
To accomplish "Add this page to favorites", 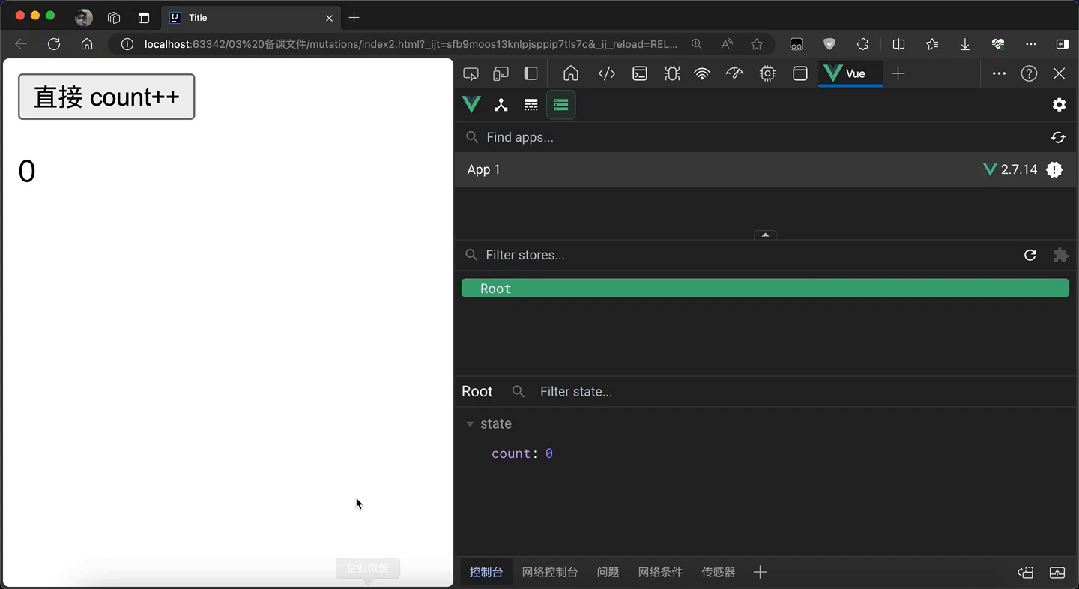I will (x=757, y=44).
